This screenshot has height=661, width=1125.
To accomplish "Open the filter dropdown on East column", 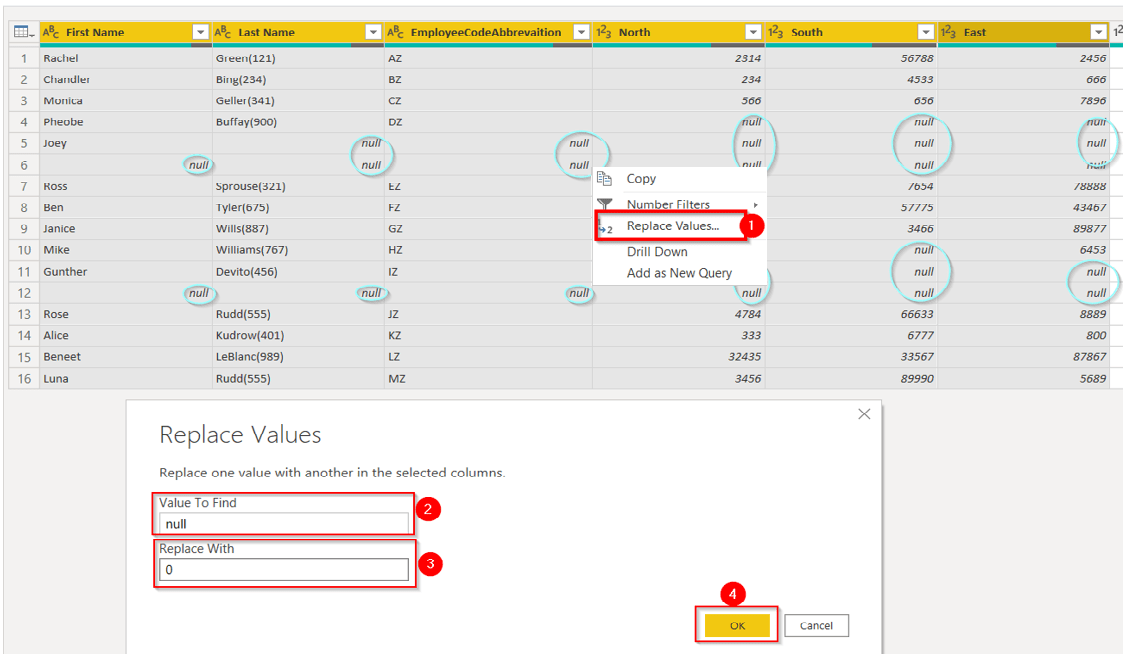I will [1097, 31].
